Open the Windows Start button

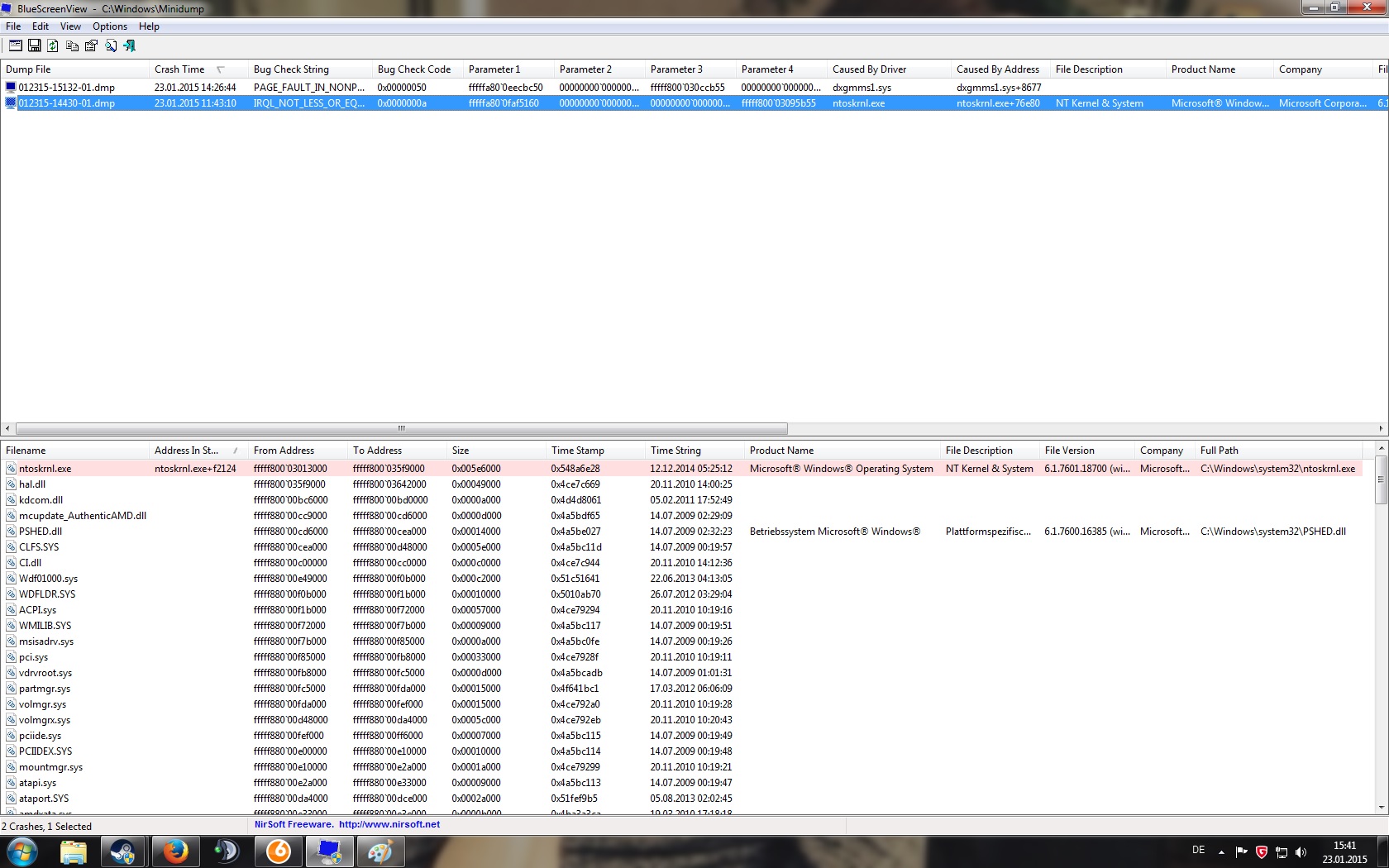coord(22,851)
